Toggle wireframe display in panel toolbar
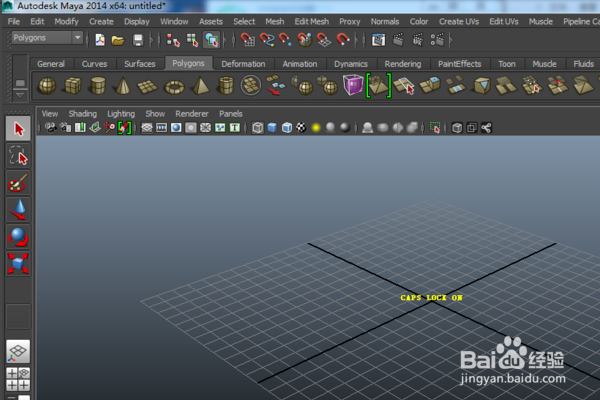 258,127
